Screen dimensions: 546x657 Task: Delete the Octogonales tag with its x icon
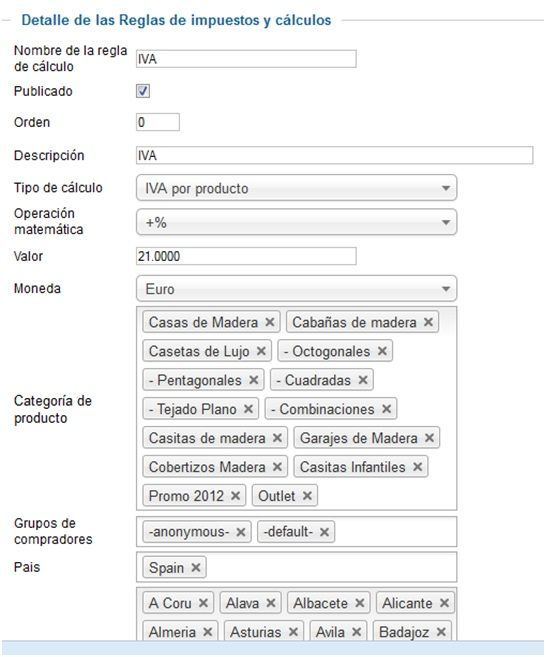(382, 351)
